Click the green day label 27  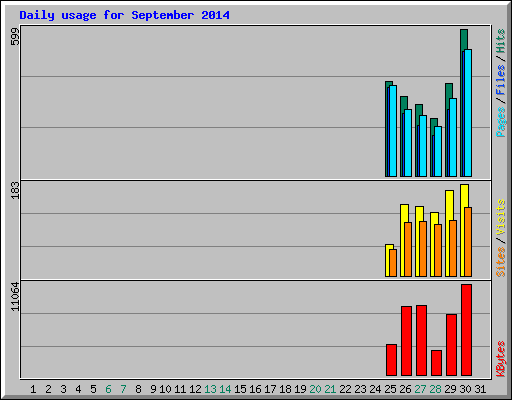tap(420, 389)
